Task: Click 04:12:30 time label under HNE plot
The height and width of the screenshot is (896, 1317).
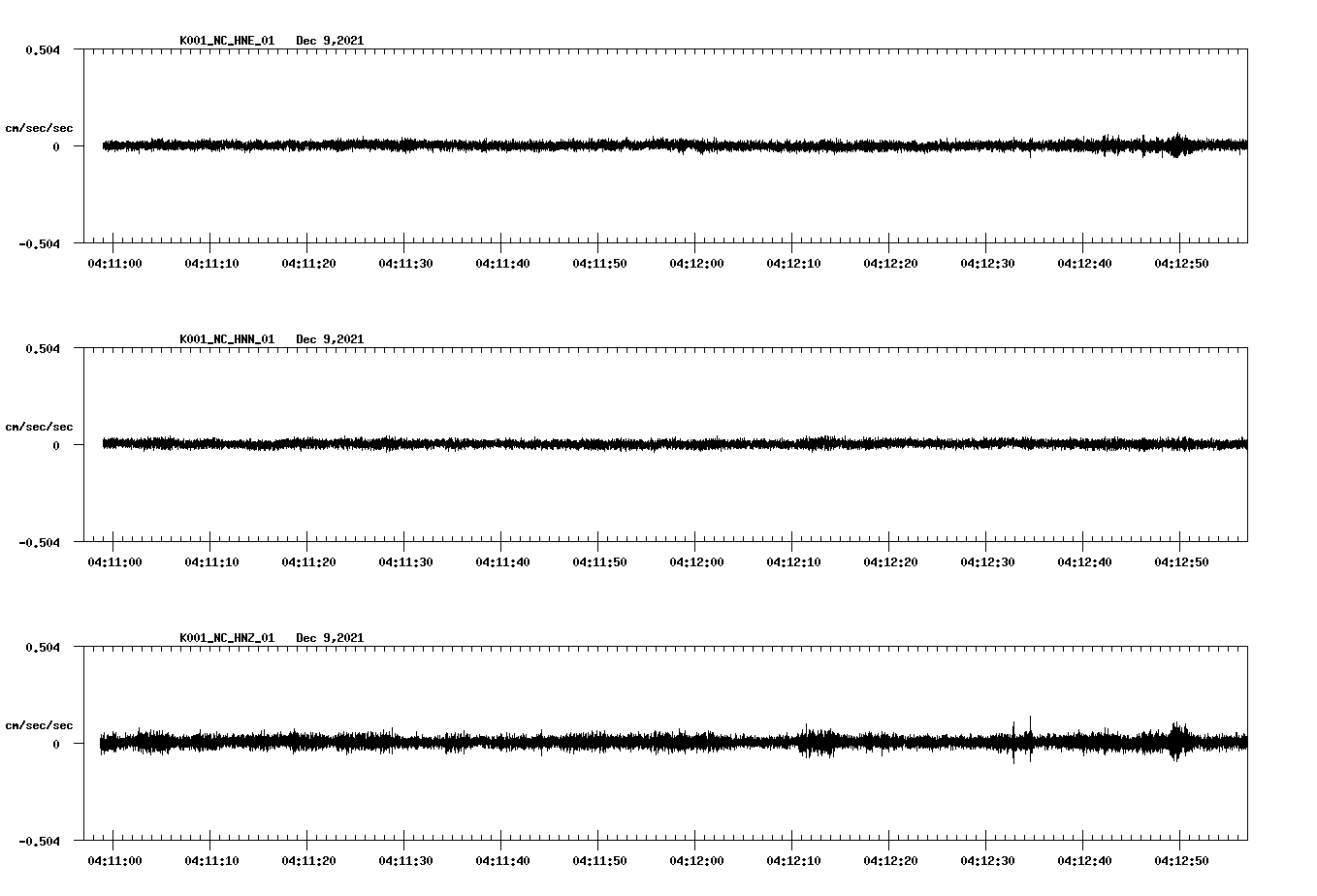Action: 987,264
